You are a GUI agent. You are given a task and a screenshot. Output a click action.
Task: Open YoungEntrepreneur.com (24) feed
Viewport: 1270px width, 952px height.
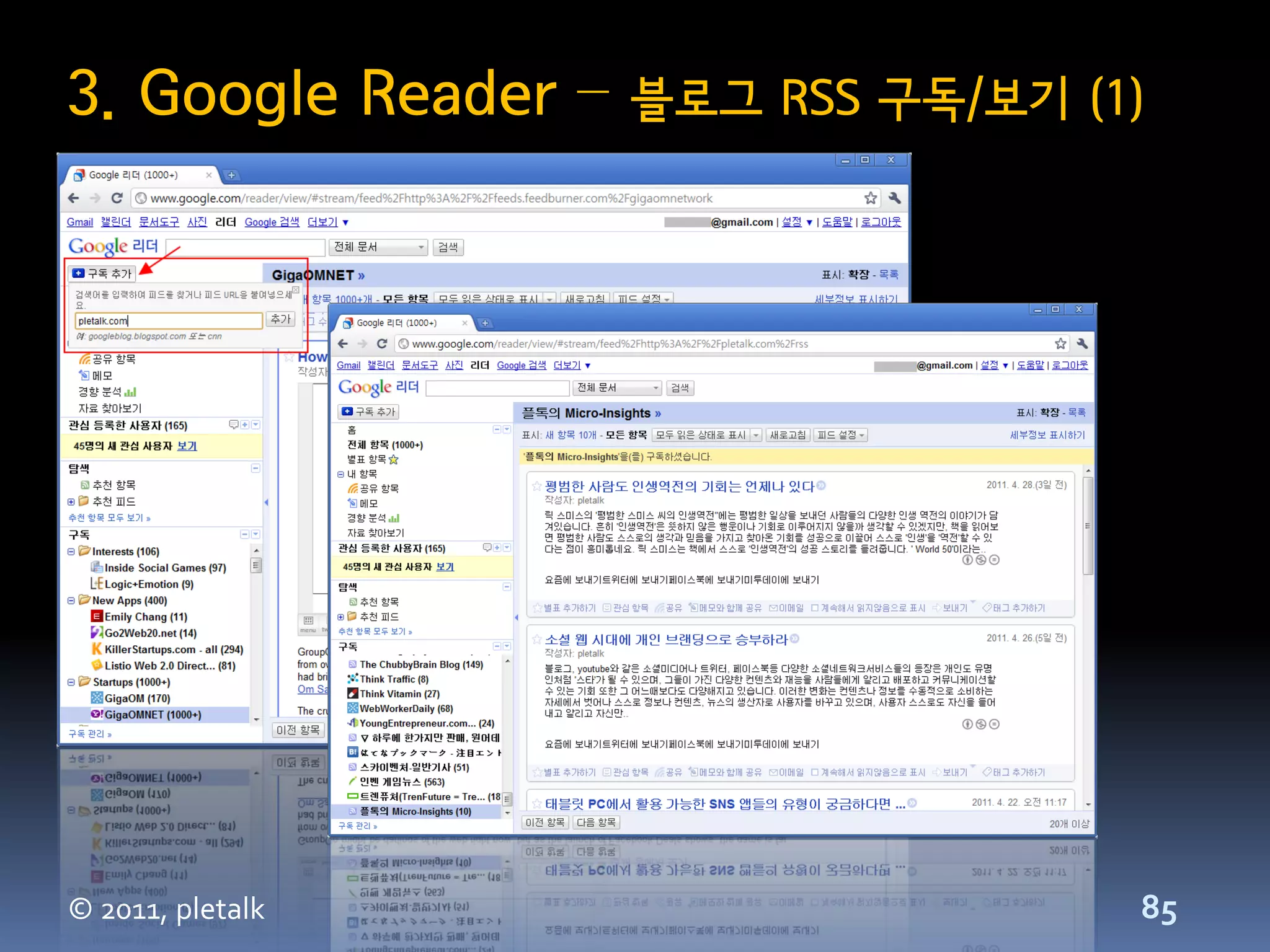coord(427,723)
